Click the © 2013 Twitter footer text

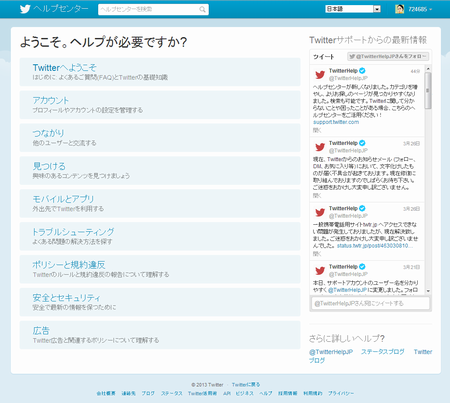click(x=207, y=385)
